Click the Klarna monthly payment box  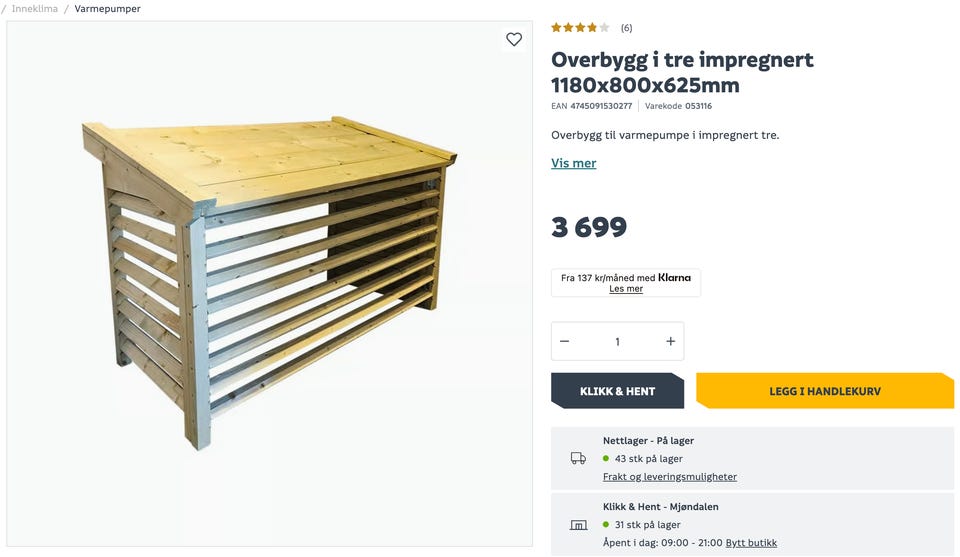(x=626, y=283)
